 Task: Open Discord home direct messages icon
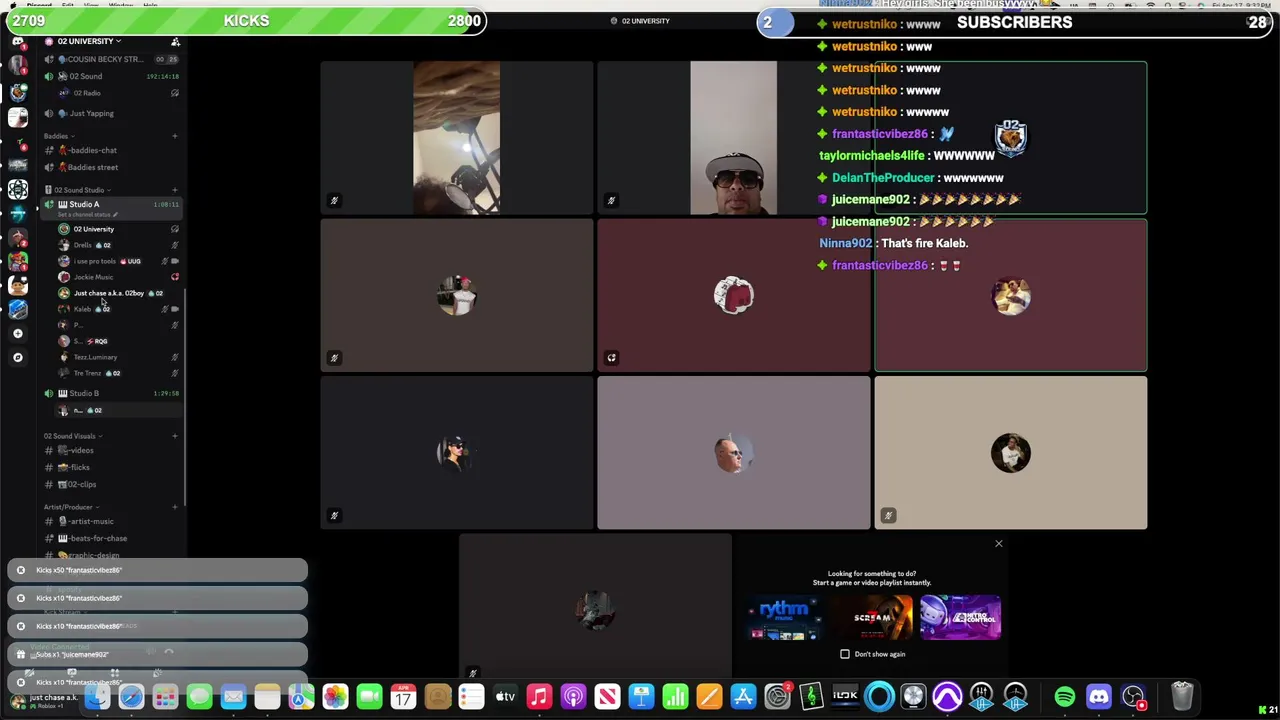coord(18,42)
